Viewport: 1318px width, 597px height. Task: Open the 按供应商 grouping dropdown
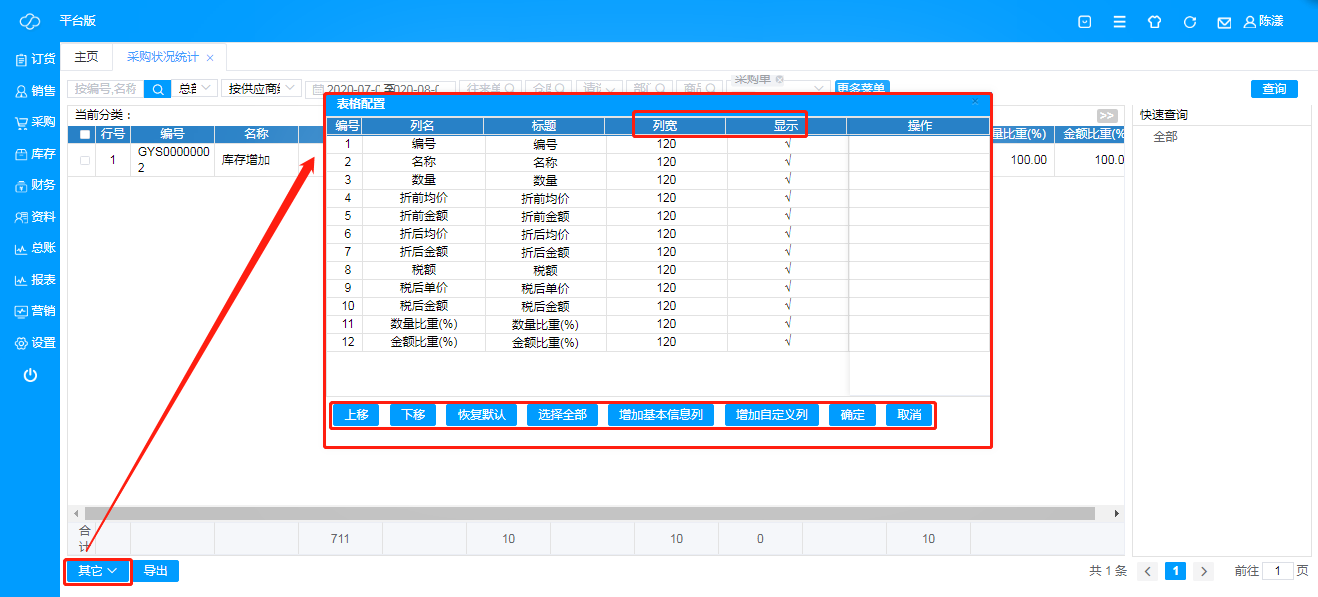click(261, 88)
